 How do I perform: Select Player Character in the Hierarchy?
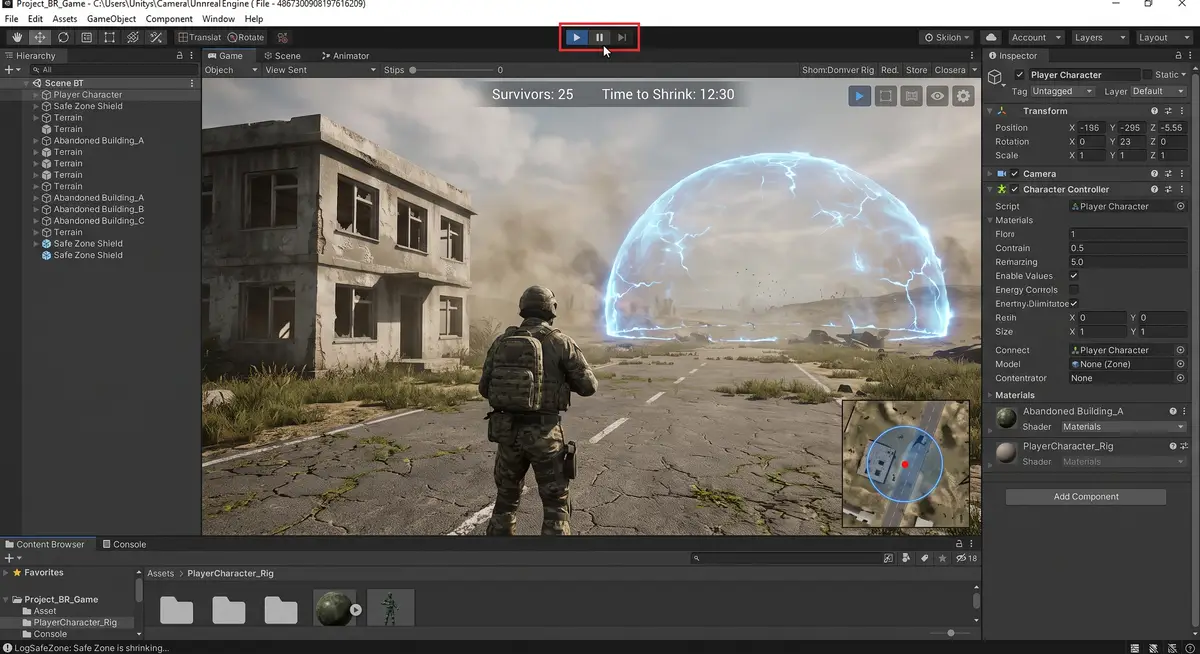click(x=88, y=95)
